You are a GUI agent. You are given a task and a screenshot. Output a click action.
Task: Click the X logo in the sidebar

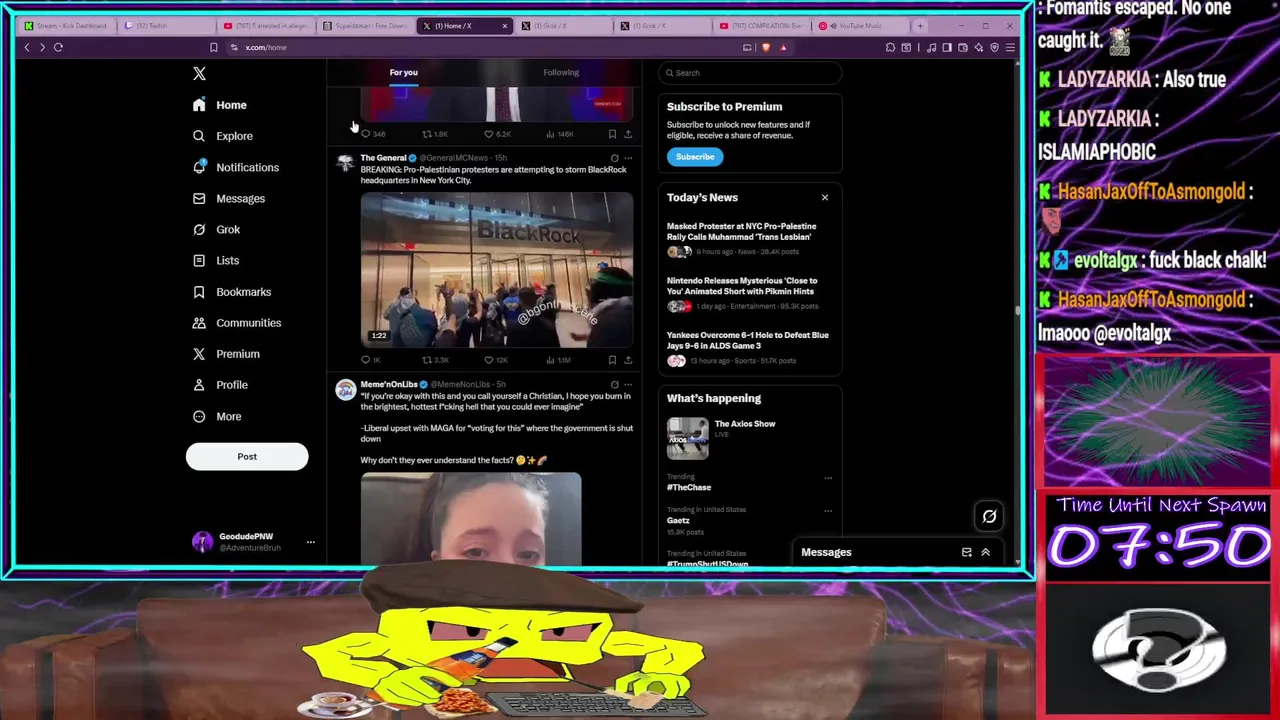[x=199, y=73]
